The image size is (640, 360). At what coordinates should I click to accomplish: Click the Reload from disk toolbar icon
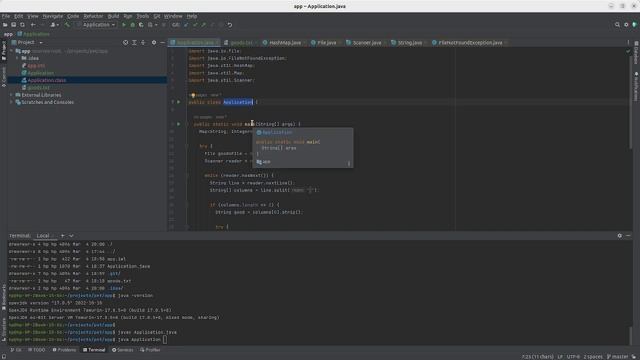(22, 25)
